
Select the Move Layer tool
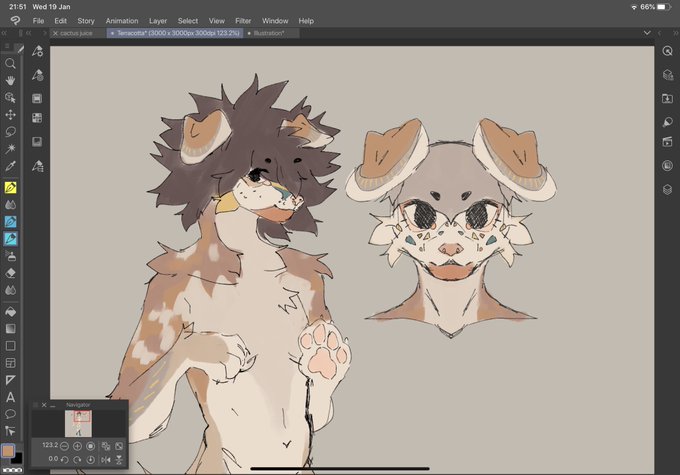[x=10, y=115]
